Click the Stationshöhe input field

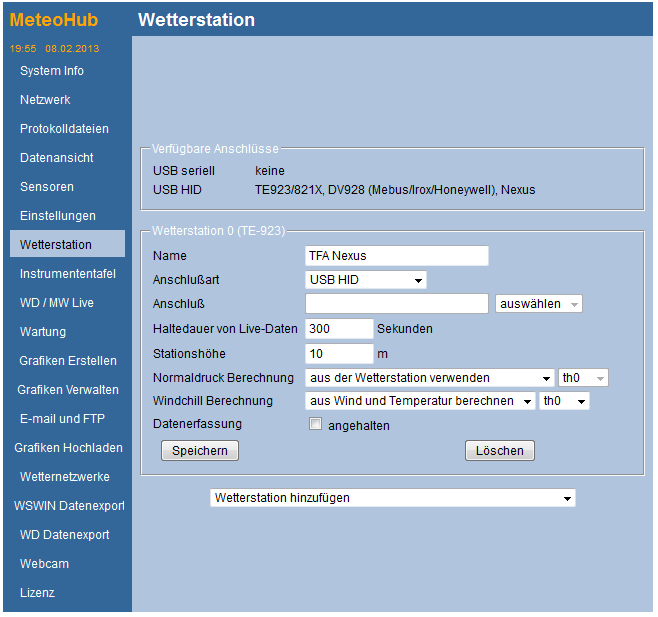coord(339,353)
